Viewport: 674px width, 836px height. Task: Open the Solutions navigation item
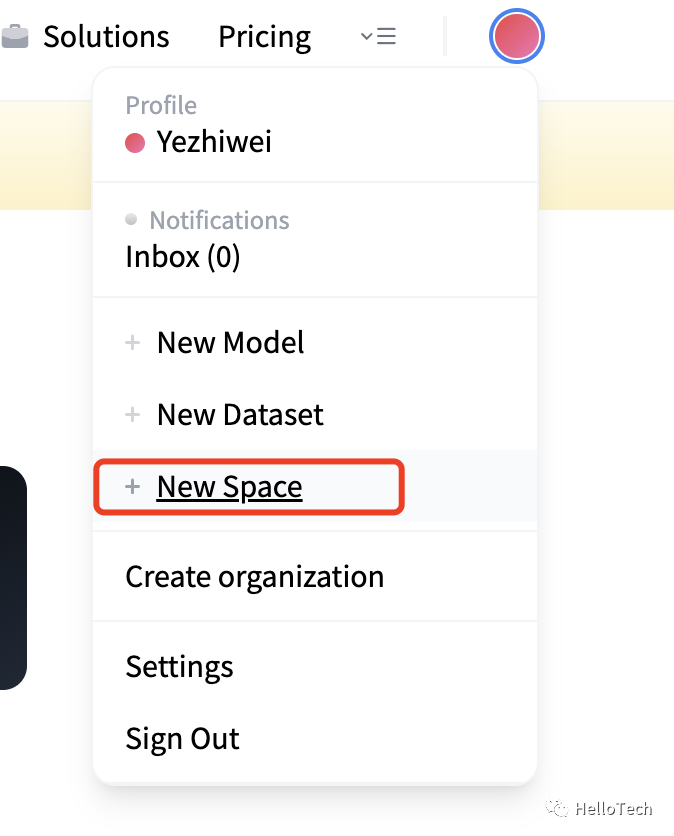pyautogui.click(x=106, y=37)
